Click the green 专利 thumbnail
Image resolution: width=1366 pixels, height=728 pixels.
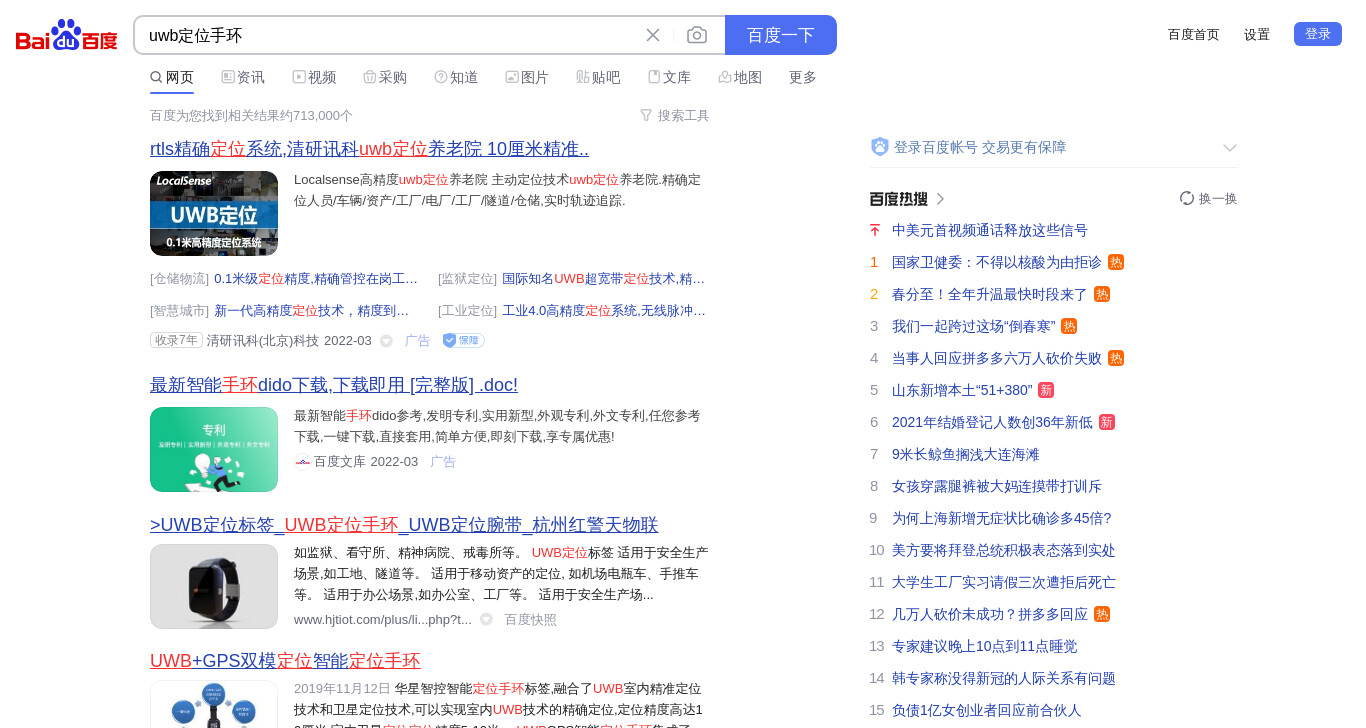tap(214, 449)
